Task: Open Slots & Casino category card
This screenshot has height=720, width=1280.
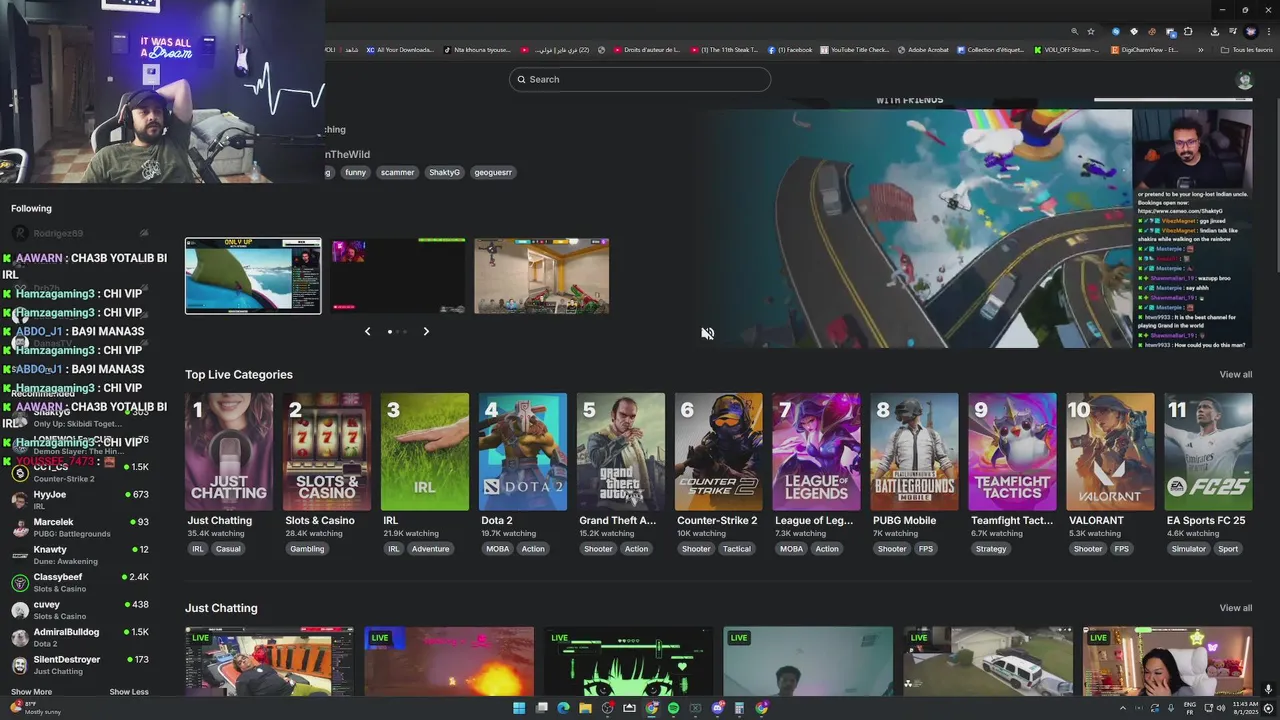Action: click(327, 452)
